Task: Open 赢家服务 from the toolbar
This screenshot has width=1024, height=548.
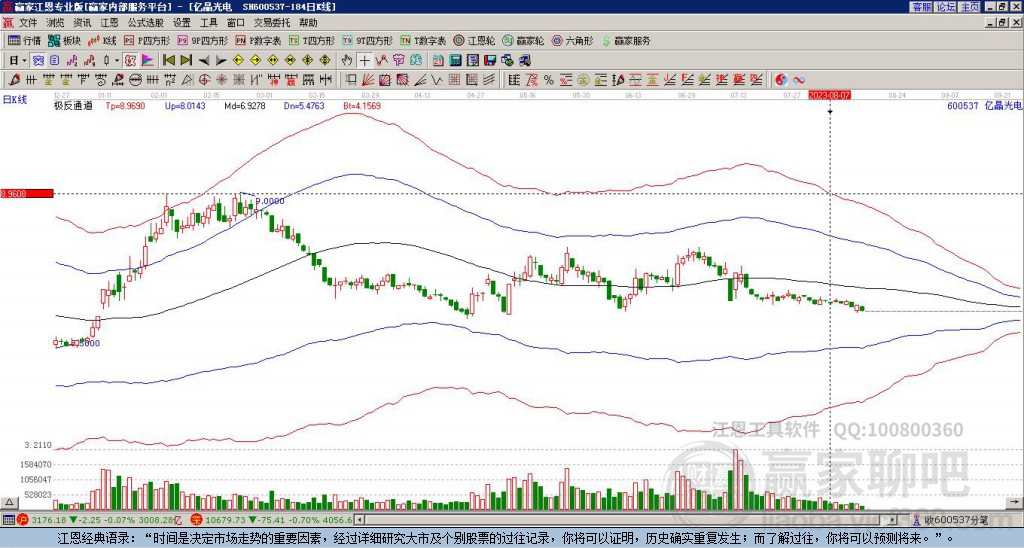Action: point(626,40)
